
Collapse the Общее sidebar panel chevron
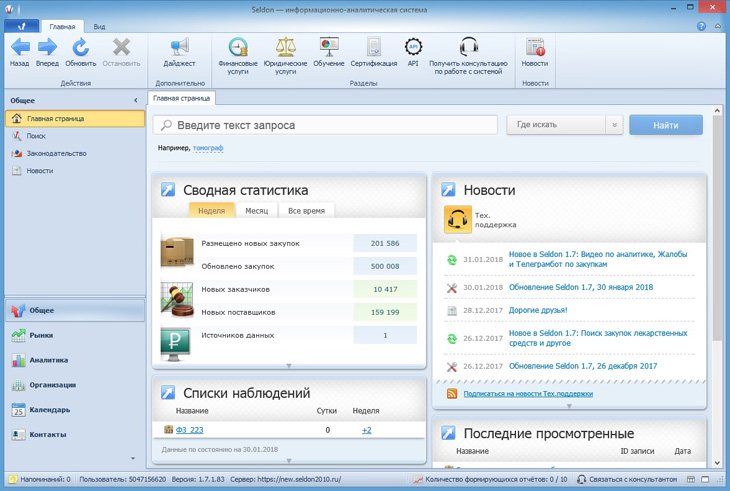(135, 100)
